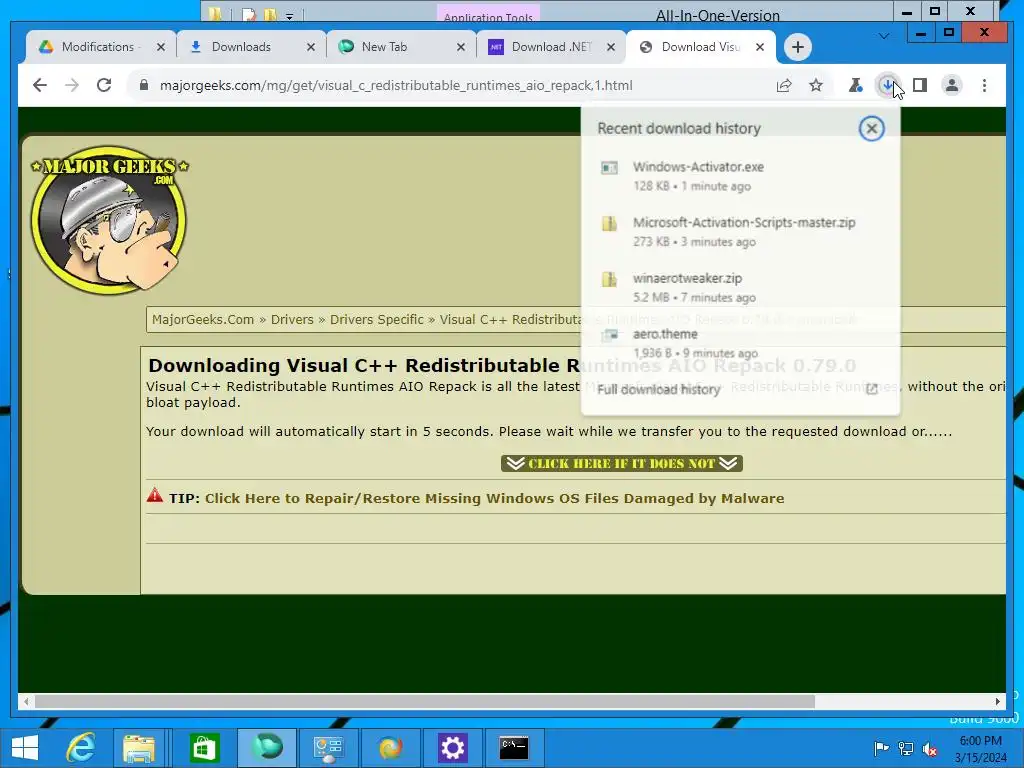
Task: Open winaerotweaker.zip download entry
Action: pos(740,287)
